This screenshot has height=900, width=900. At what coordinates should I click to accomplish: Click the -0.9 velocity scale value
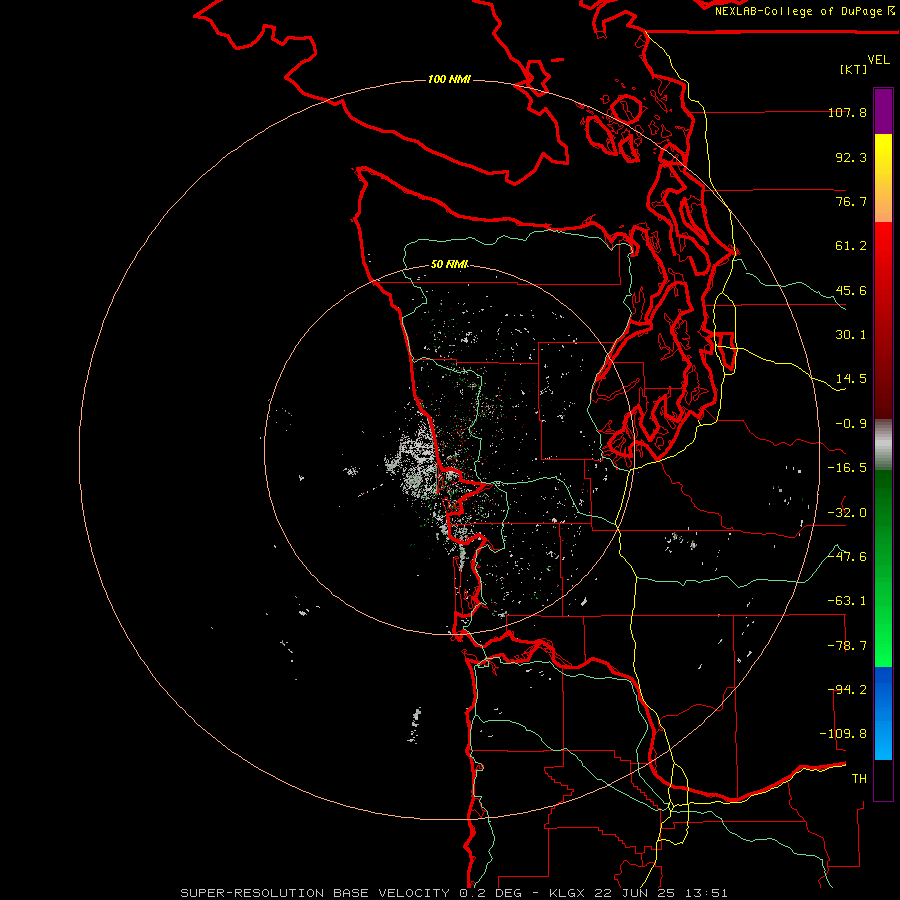point(851,424)
